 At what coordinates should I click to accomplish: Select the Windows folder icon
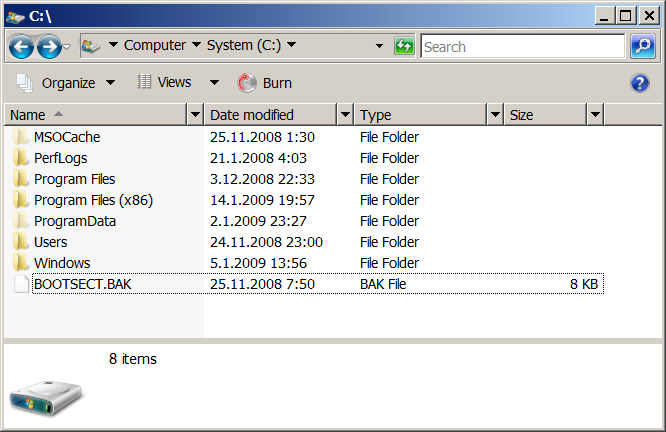click(20, 263)
